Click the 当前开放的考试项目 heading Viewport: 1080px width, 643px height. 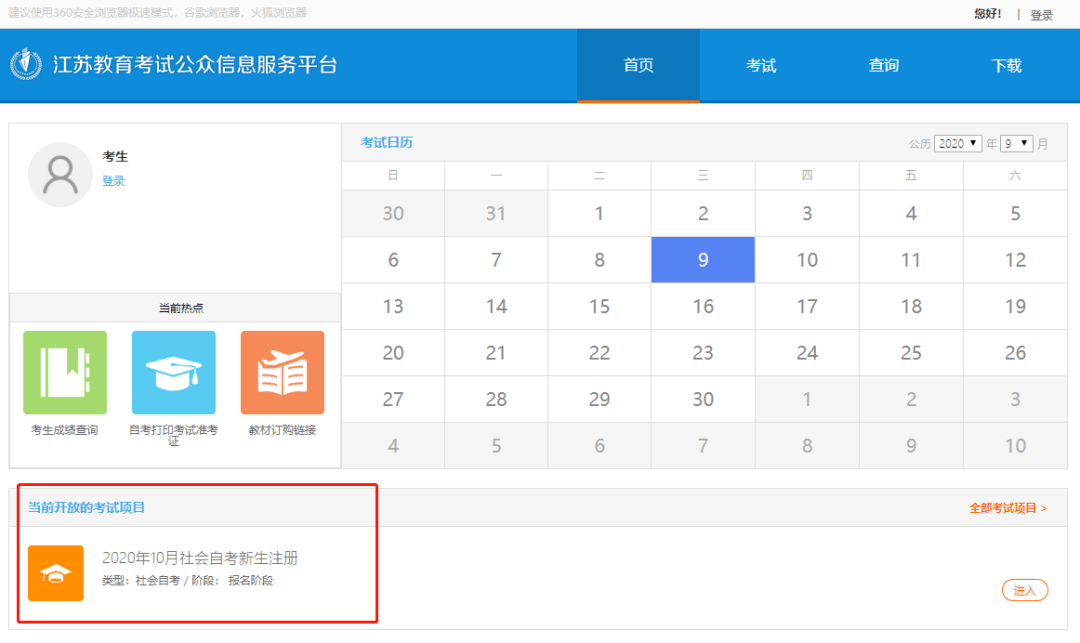pos(86,507)
